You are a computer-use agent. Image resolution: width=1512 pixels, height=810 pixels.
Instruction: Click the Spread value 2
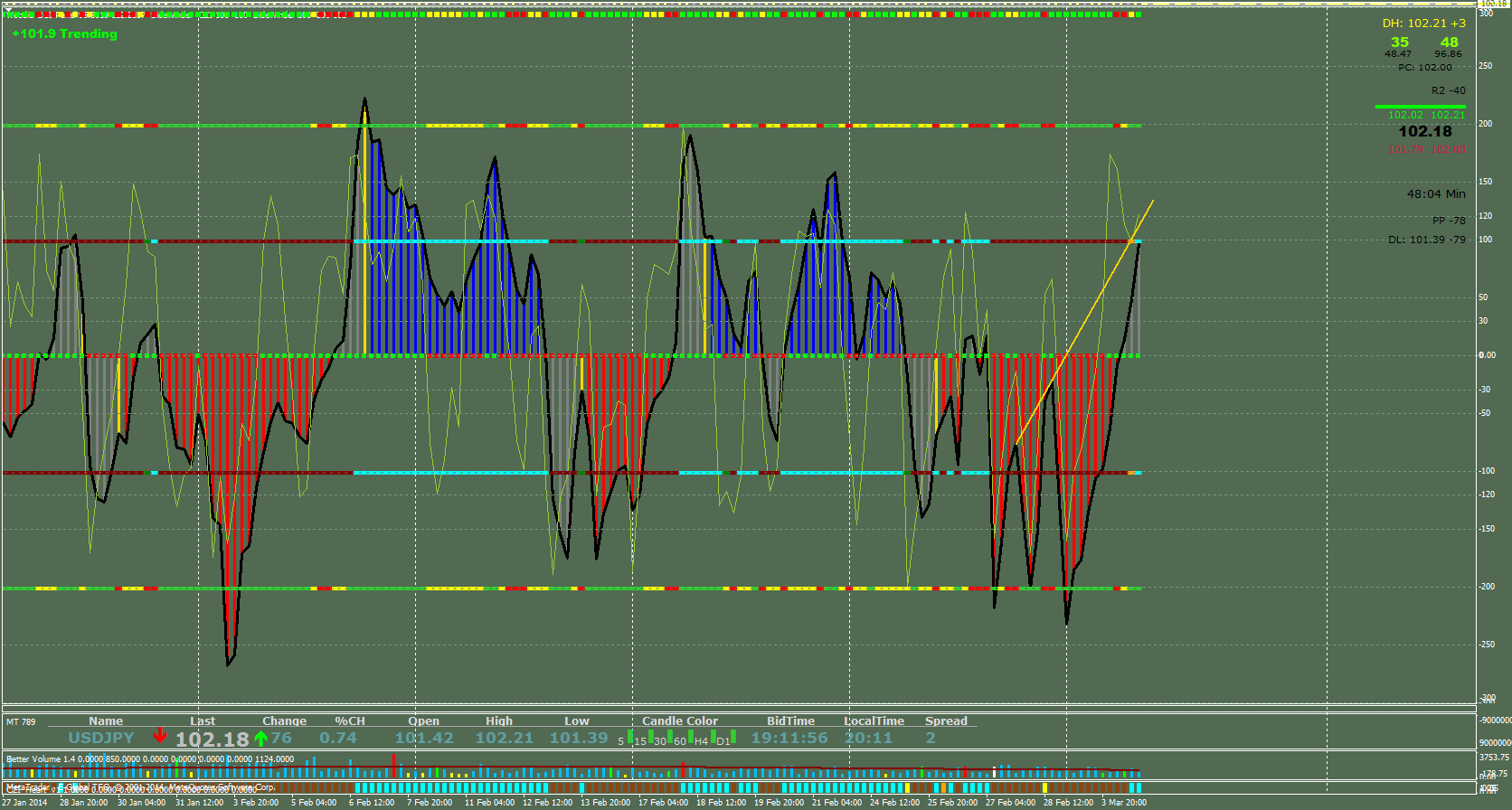[931, 738]
